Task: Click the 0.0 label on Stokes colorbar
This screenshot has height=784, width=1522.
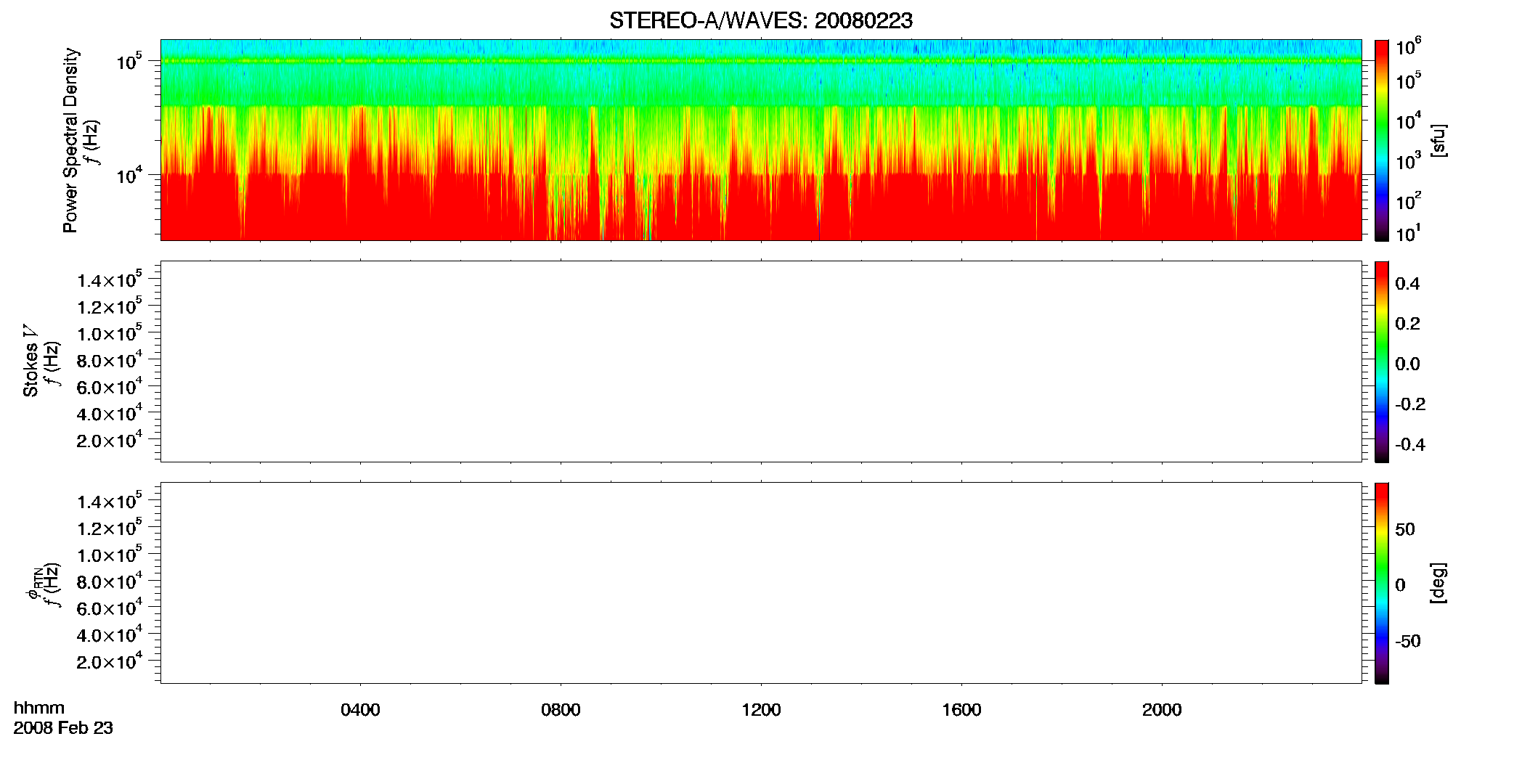Action: click(1407, 364)
